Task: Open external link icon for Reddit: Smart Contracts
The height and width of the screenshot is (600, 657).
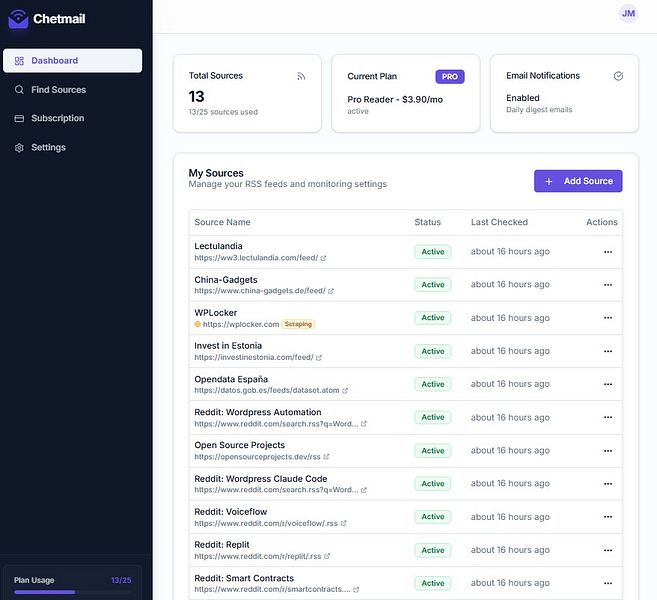Action: pyautogui.click(x=356, y=590)
